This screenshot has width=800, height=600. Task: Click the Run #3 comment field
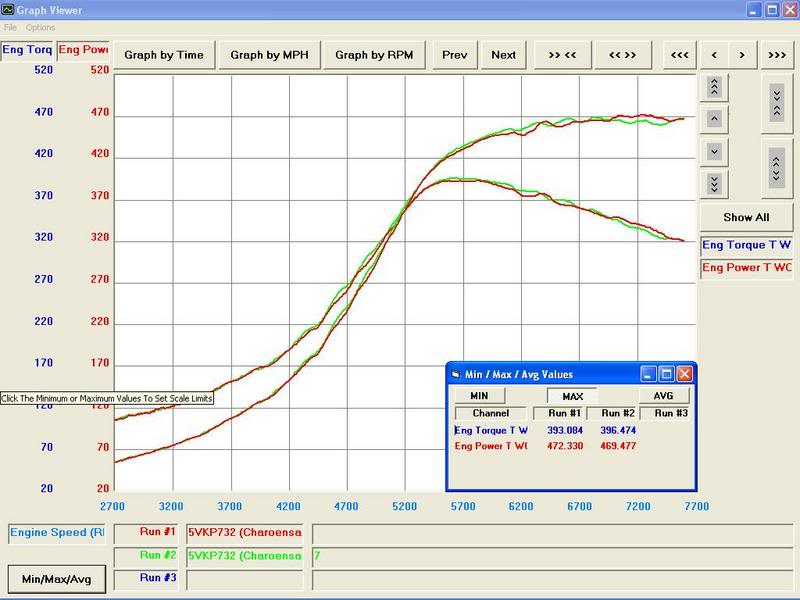tap(553, 580)
